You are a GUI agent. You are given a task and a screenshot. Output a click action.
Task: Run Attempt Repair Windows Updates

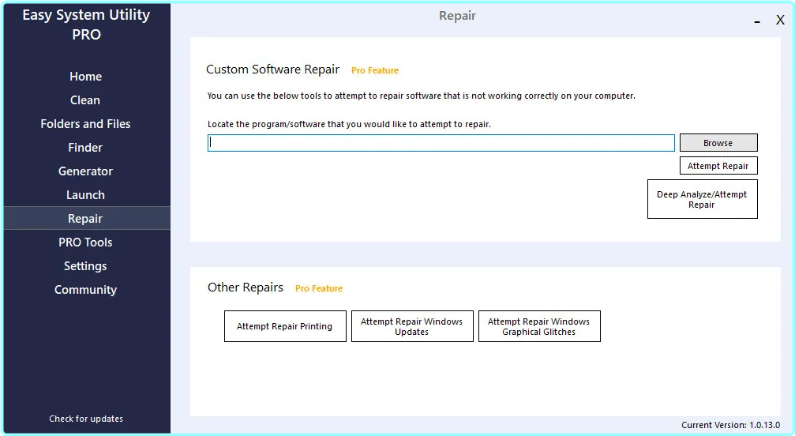point(412,326)
